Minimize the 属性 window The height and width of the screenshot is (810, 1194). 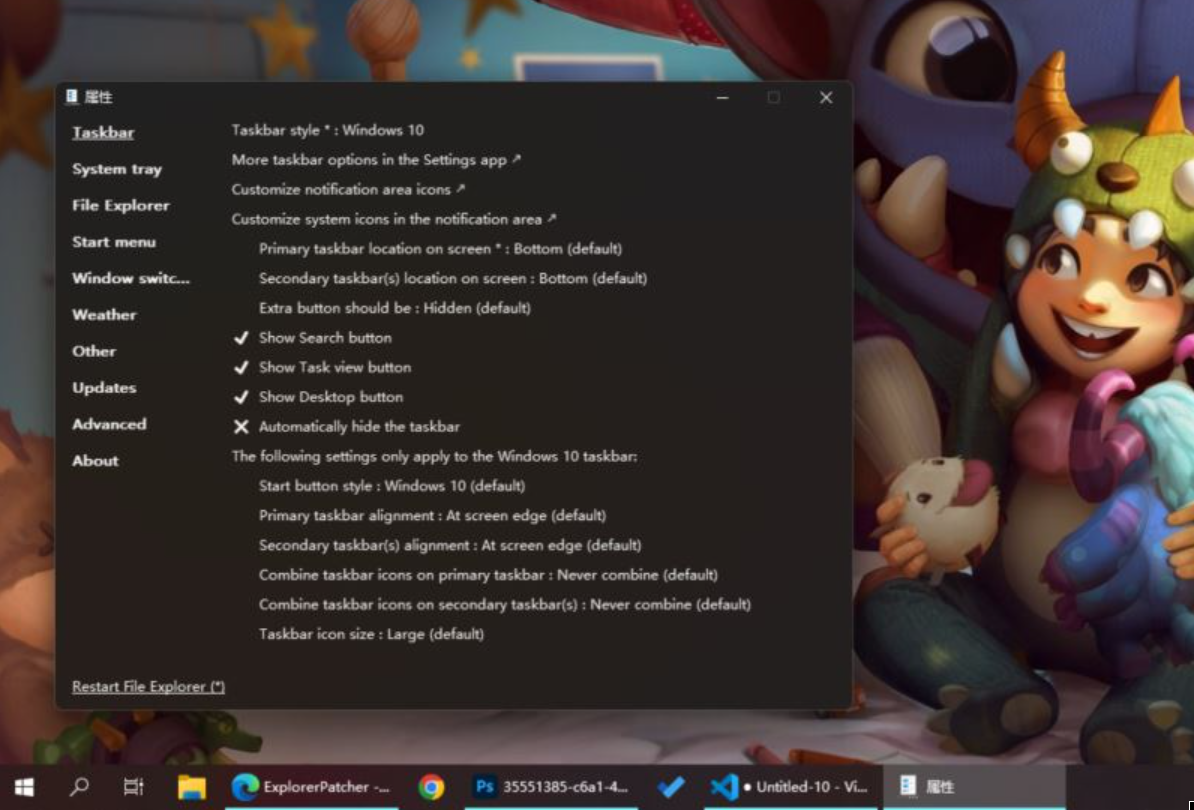pyautogui.click(x=723, y=97)
